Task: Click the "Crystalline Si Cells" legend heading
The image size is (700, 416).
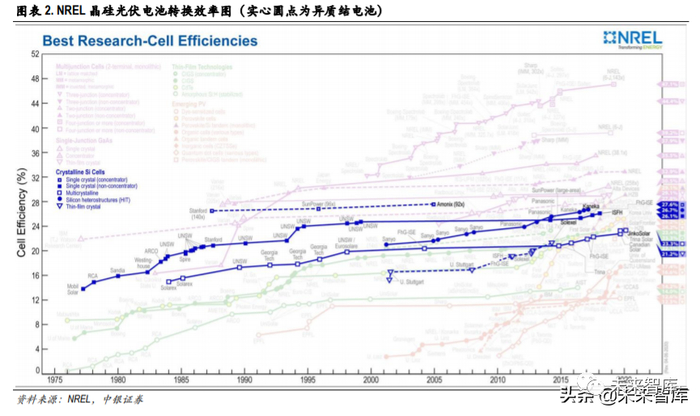Action: (x=80, y=172)
